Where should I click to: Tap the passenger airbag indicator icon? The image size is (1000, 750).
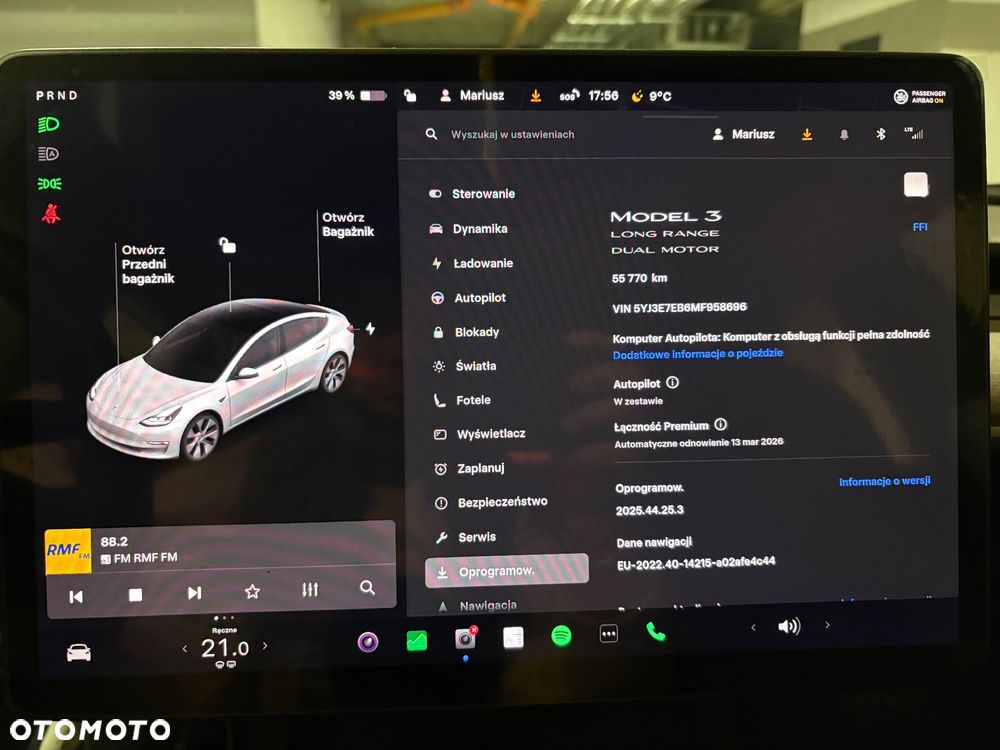pyautogui.click(x=920, y=97)
